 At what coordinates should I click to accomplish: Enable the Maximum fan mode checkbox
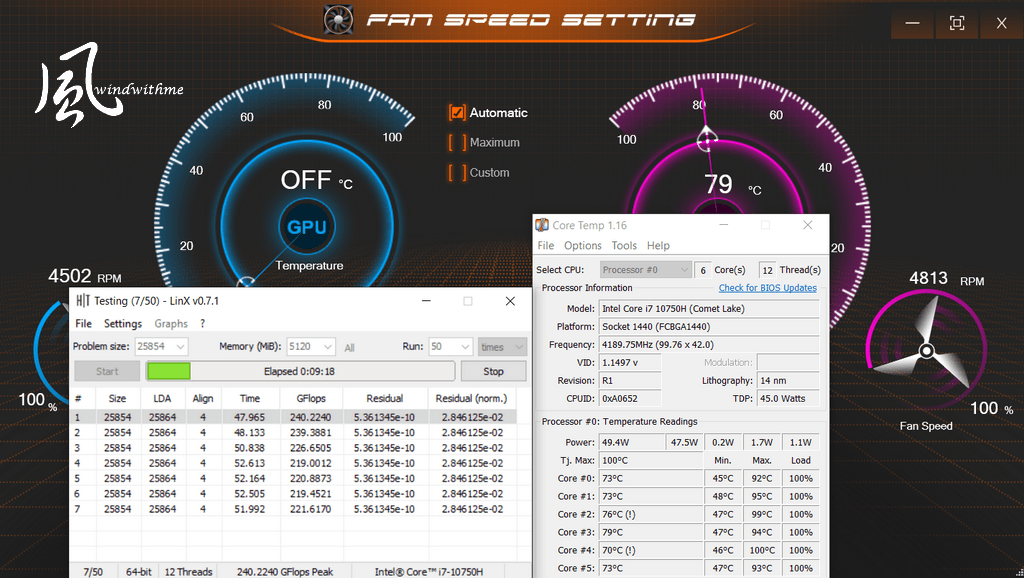(x=457, y=142)
